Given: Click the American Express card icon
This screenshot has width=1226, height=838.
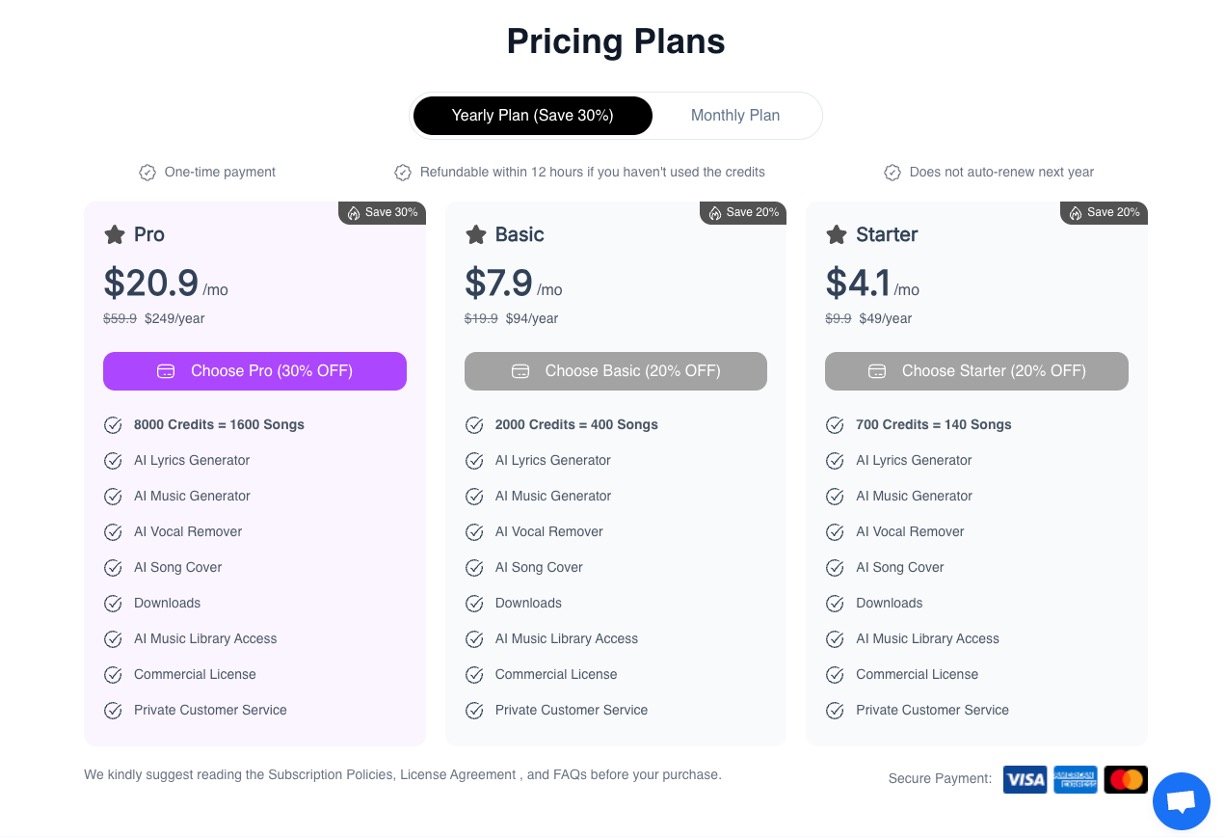Looking at the screenshot, I should [1075, 780].
